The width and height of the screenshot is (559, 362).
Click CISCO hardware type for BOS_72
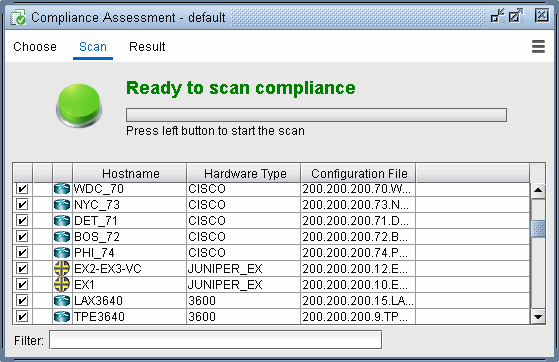pyautogui.click(x=207, y=236)
